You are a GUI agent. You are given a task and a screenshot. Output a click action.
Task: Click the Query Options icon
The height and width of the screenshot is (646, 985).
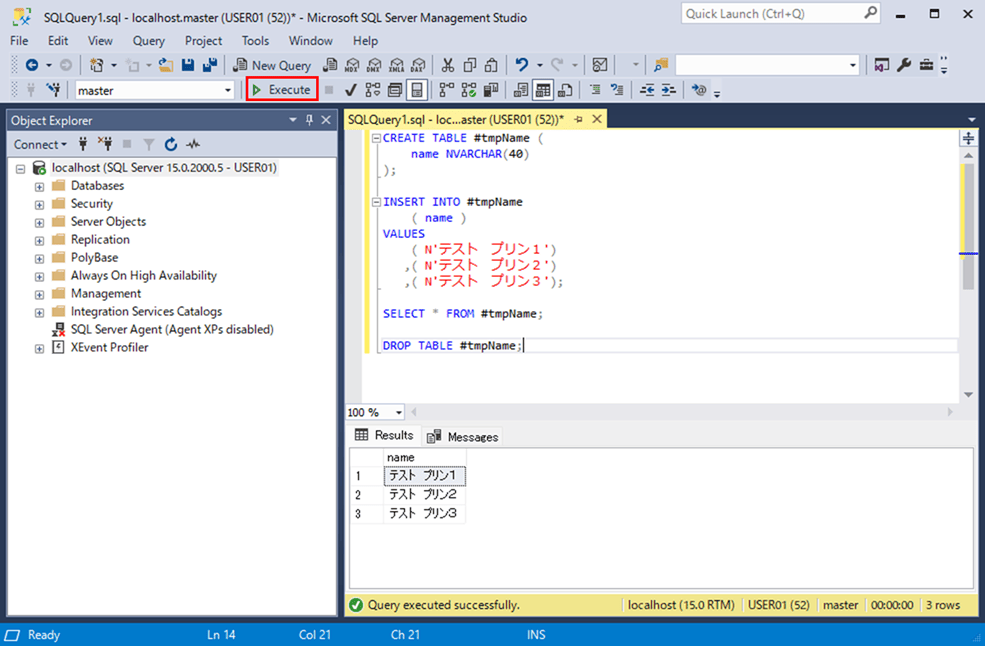point(395,90)
